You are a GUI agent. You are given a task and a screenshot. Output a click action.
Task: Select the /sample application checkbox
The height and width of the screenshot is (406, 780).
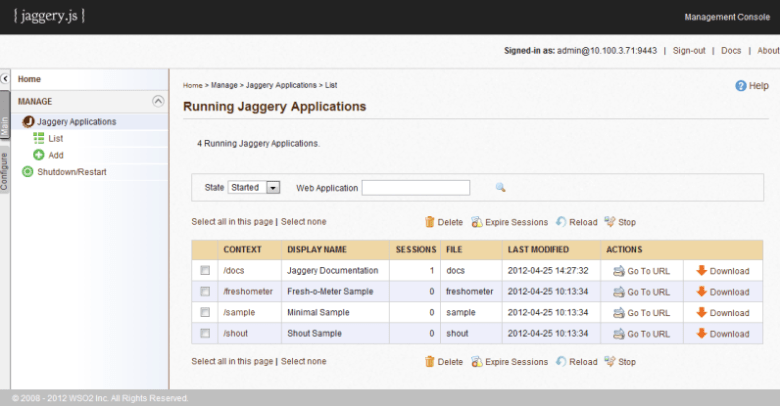[205, 312]
